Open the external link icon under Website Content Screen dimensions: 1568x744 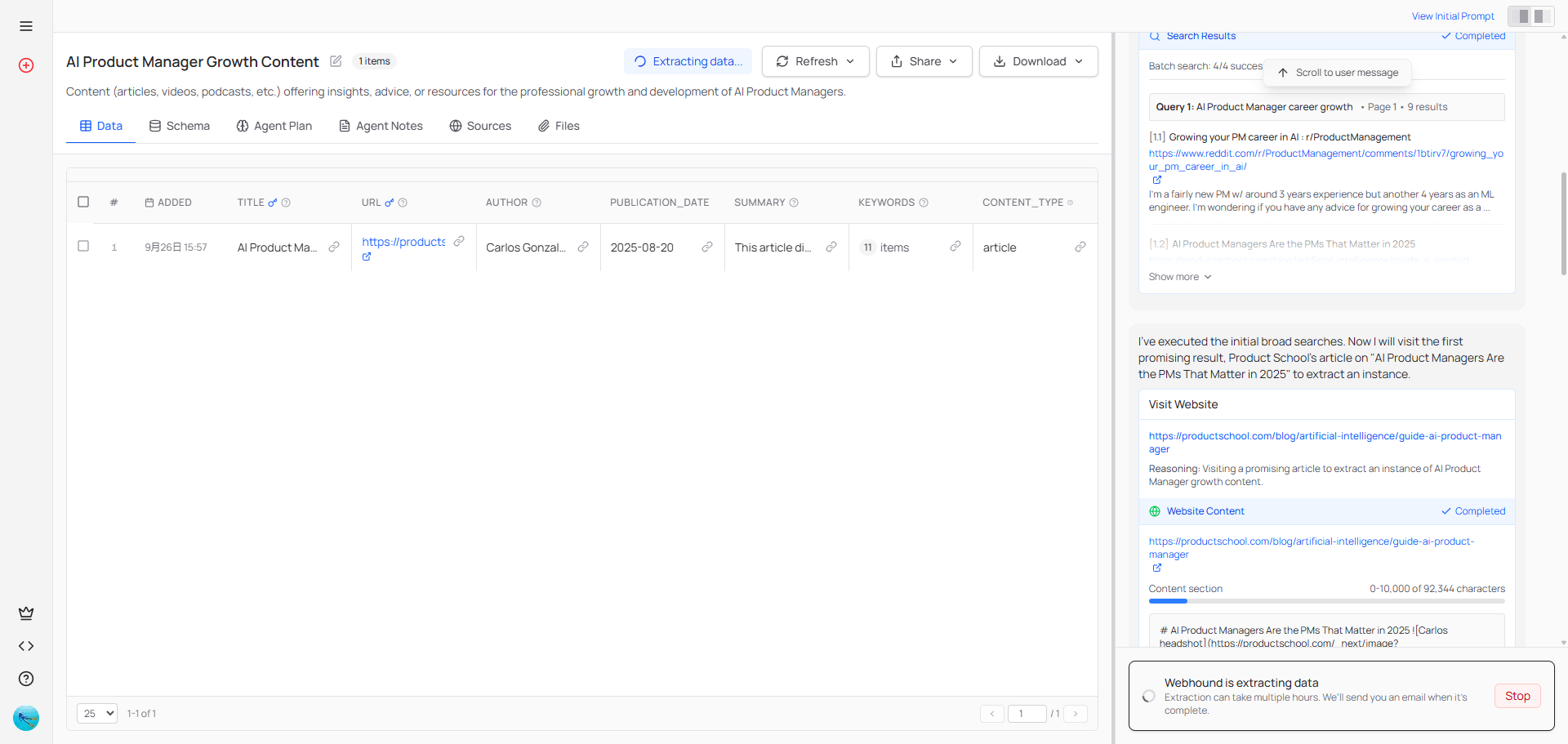coord(1156,568)
